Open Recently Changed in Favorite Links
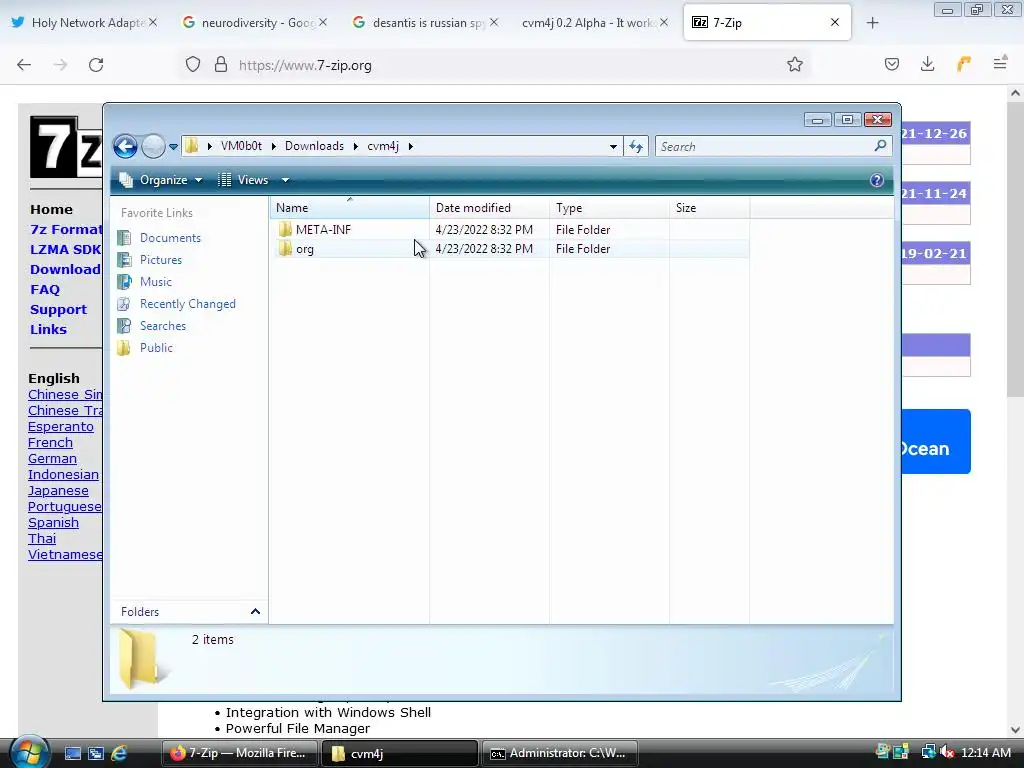 (x=187, y=304)
